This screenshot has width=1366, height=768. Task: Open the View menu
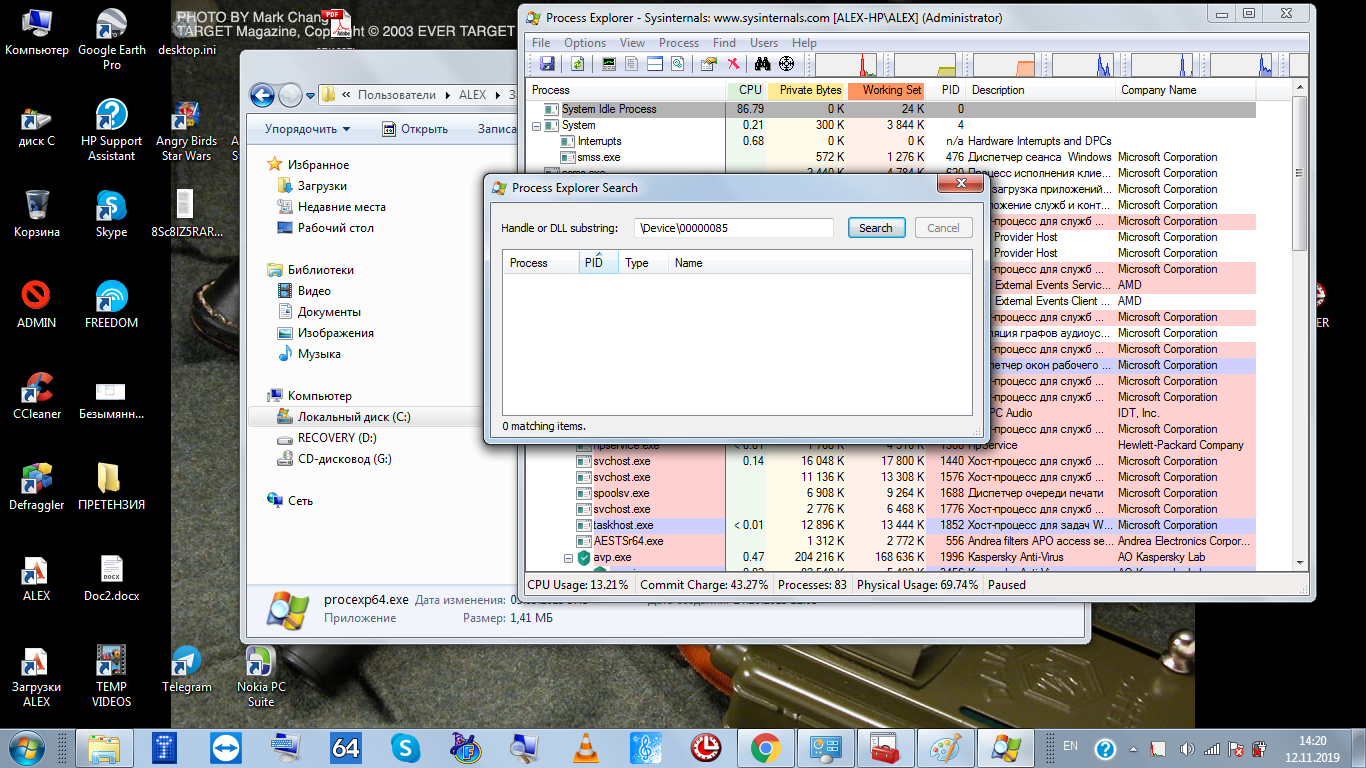[632, 43]
